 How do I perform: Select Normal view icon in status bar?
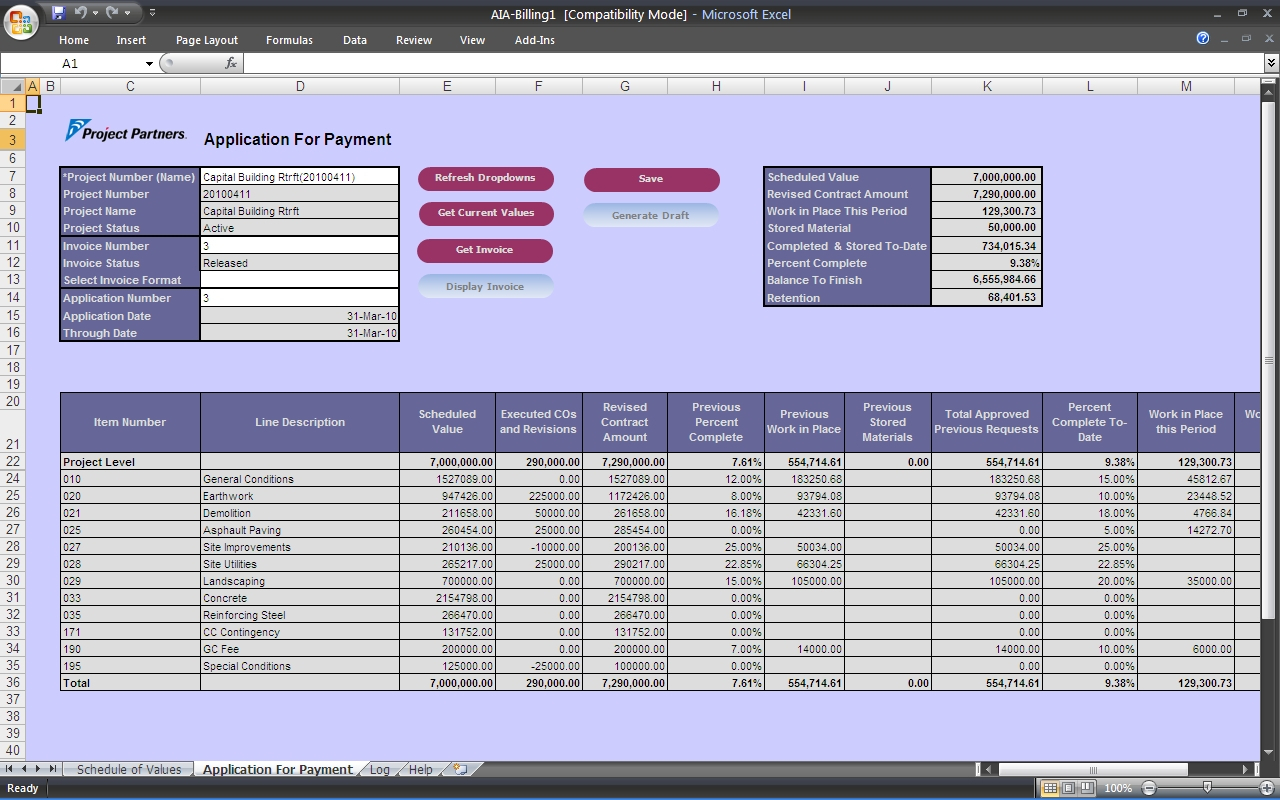pyautogui.click(x=1052, y=787)
